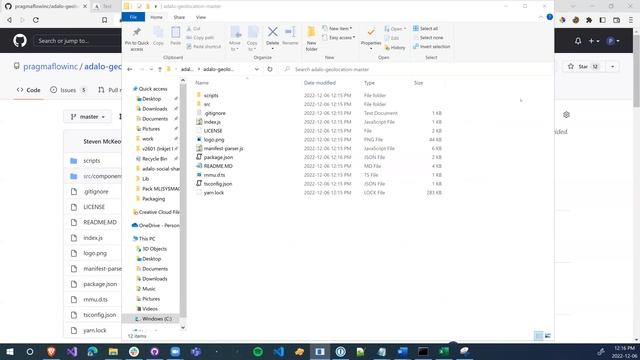This screenshot has height=360, width=640.
Task: Click This PC in navigation pane
Action: (x=147, y=239)
